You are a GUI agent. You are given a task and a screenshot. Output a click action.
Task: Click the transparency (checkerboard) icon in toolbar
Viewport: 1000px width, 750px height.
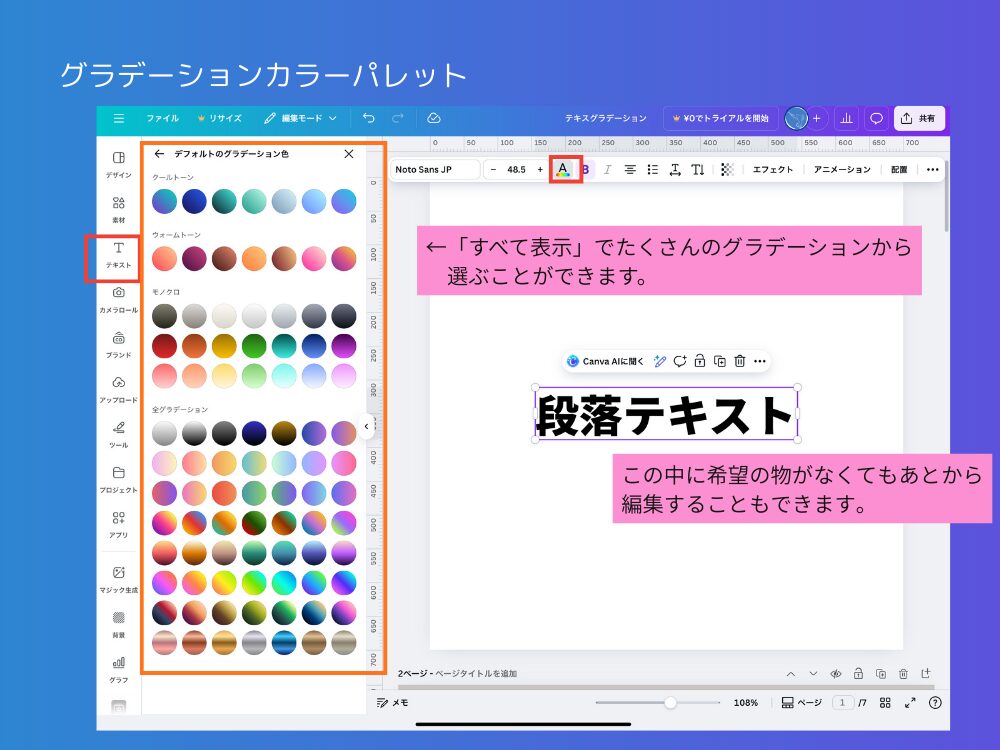pyautogui.click(x=726, y=169)
